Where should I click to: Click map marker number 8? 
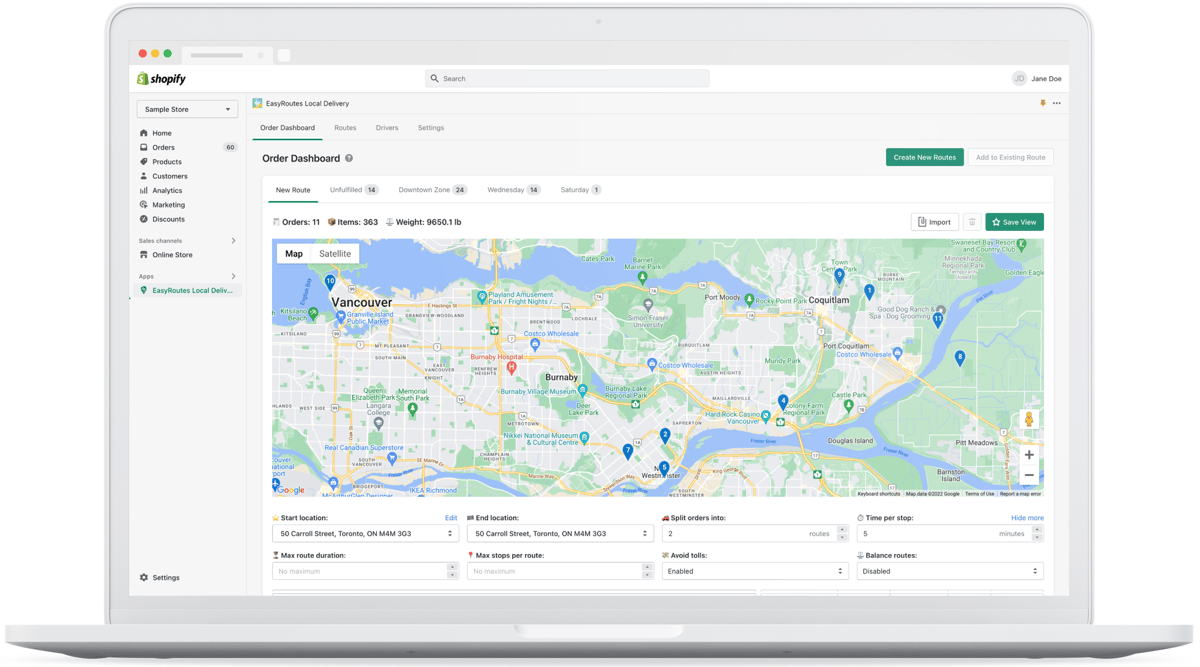(960, 357)
